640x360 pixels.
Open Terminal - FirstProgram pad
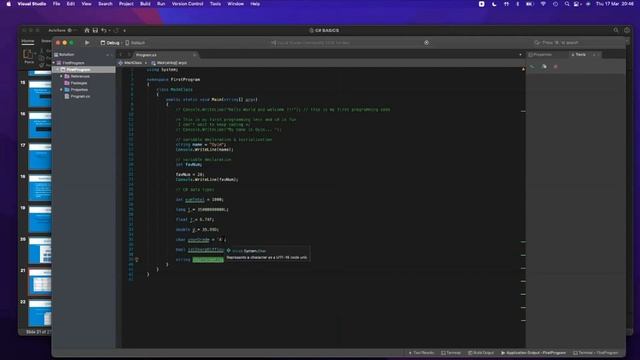click(596, 353)
